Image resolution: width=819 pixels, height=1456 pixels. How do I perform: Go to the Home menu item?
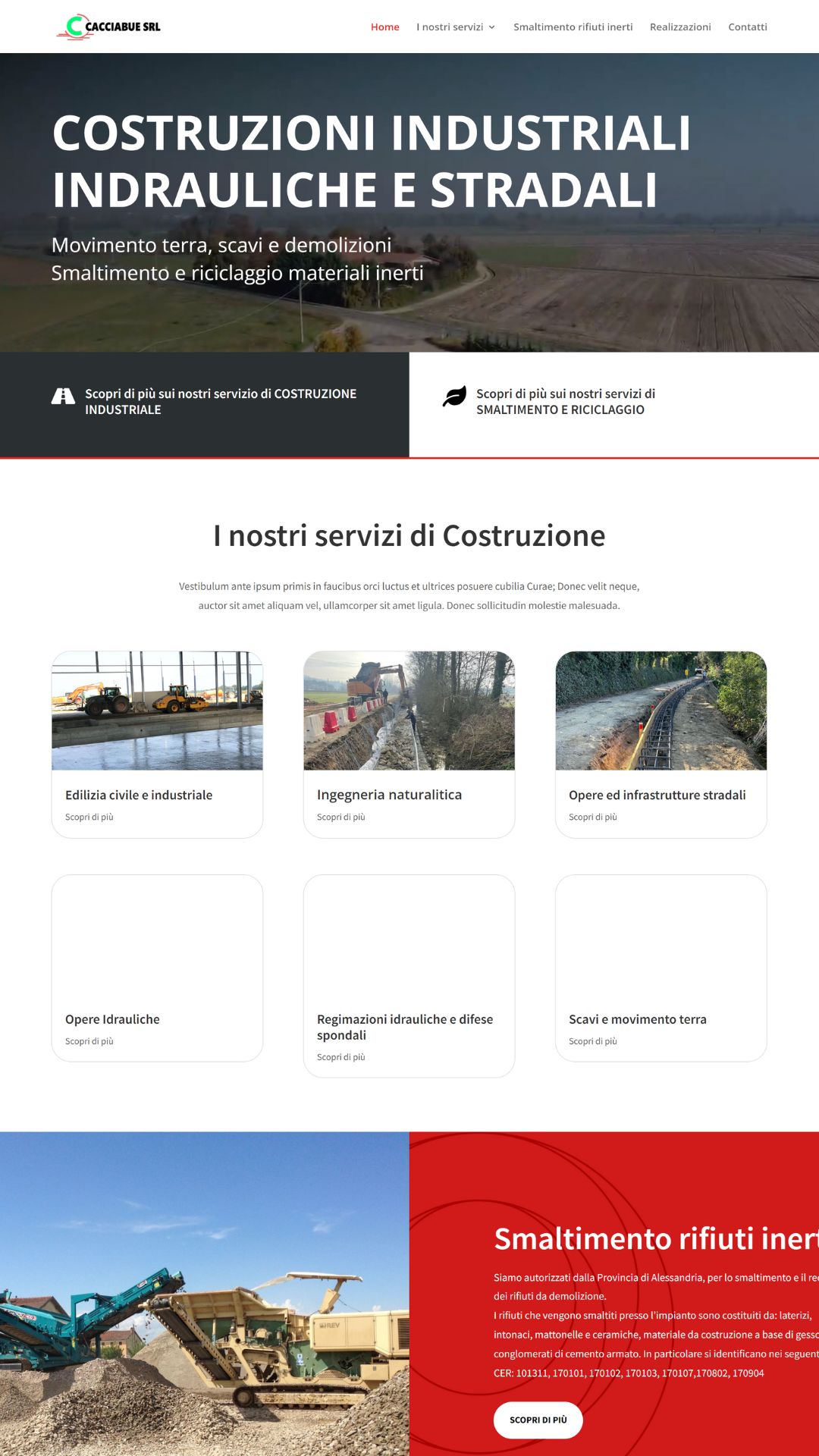coord(384,27)
